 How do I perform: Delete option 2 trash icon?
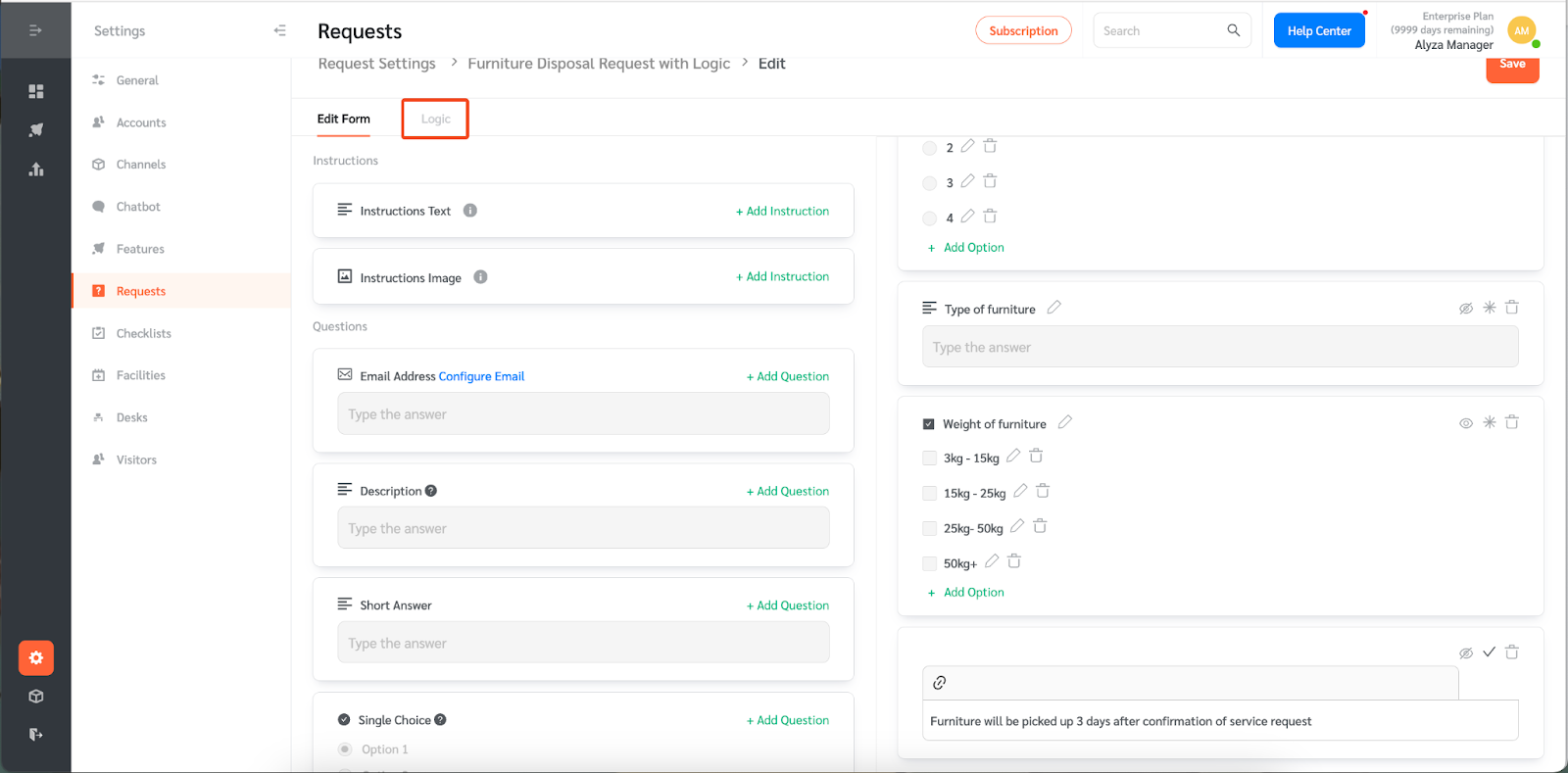990,146
